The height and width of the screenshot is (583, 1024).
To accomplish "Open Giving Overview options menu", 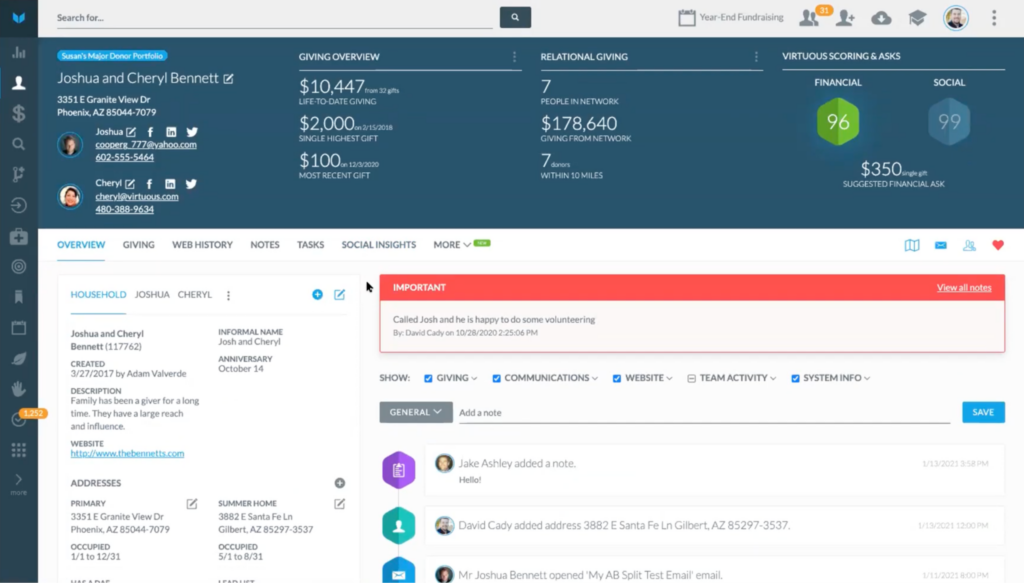I will coord(515,57).
